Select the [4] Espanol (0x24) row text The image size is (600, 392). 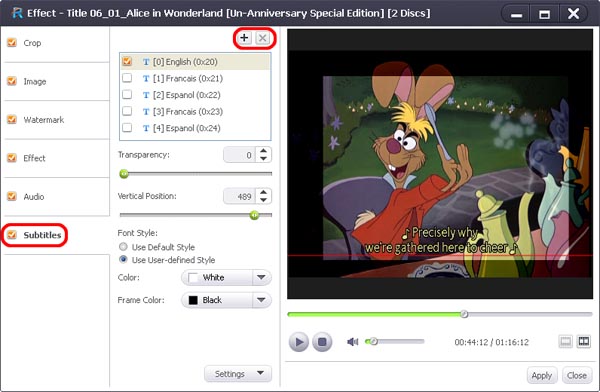pyautogui.click(x=187, y=128)
